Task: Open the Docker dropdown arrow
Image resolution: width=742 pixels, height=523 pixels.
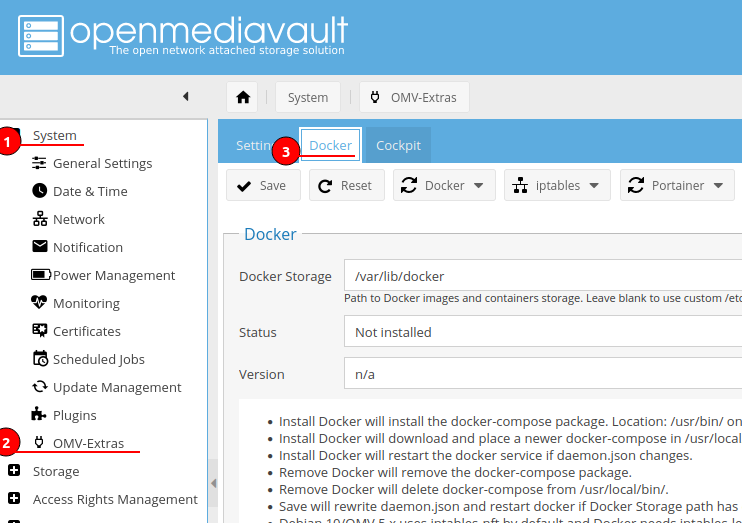Action: (478, 186)
